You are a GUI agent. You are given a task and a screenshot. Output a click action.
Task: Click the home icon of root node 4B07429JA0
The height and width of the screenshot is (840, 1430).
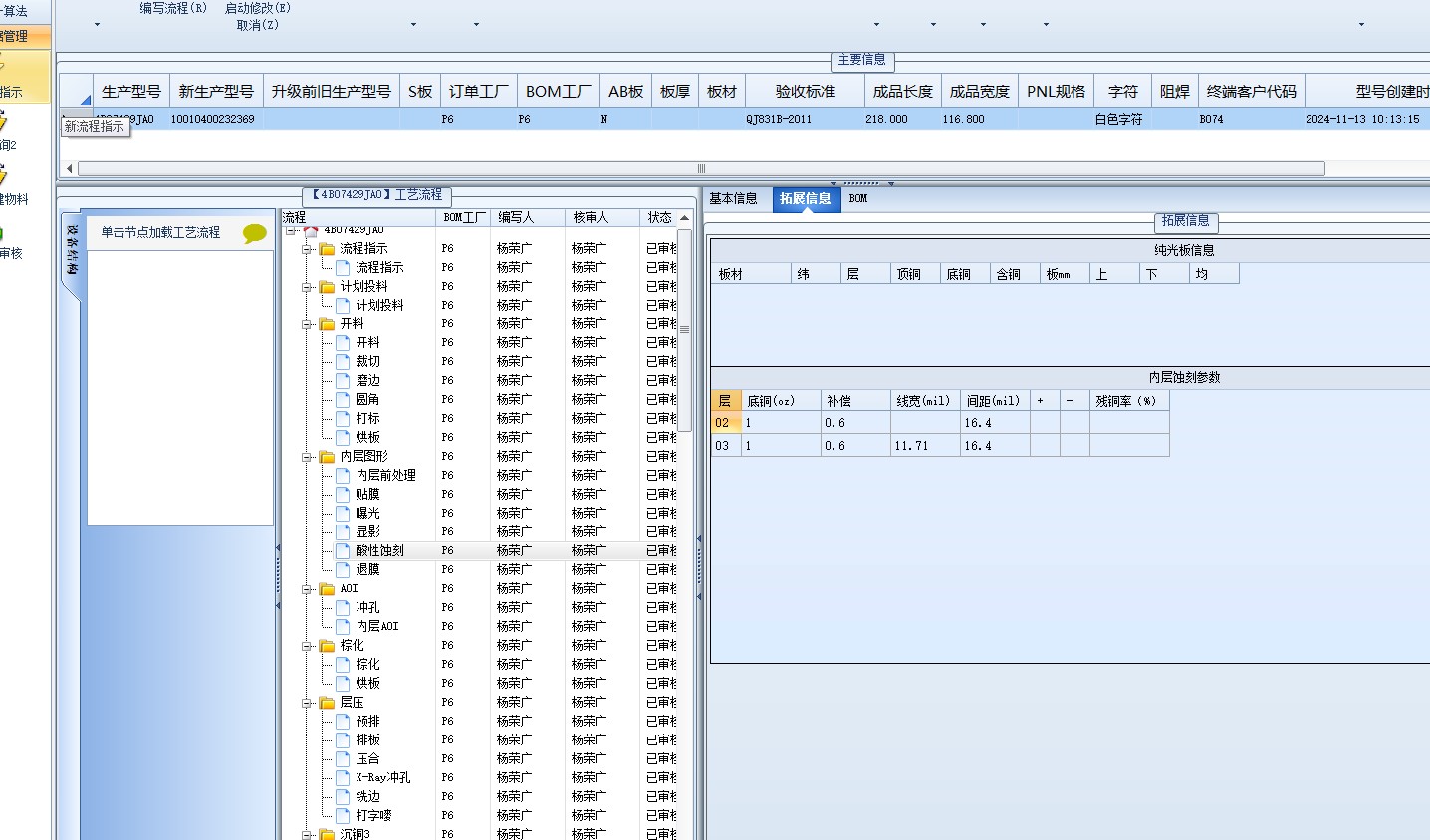point(311,231)
